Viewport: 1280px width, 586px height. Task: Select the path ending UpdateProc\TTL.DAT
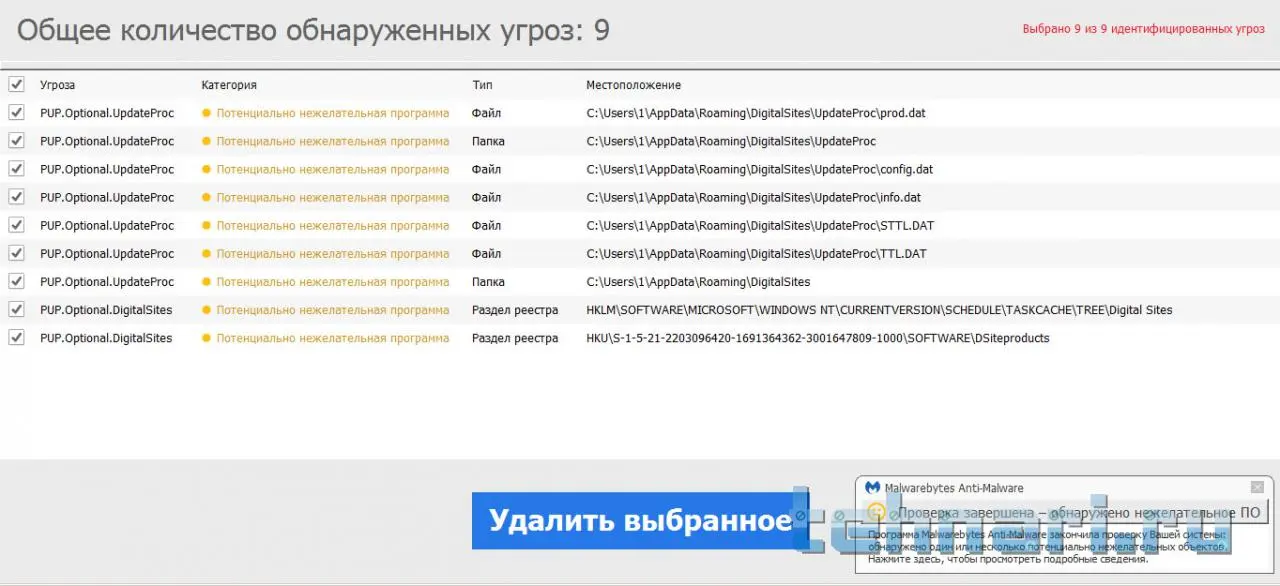point(756,253)
